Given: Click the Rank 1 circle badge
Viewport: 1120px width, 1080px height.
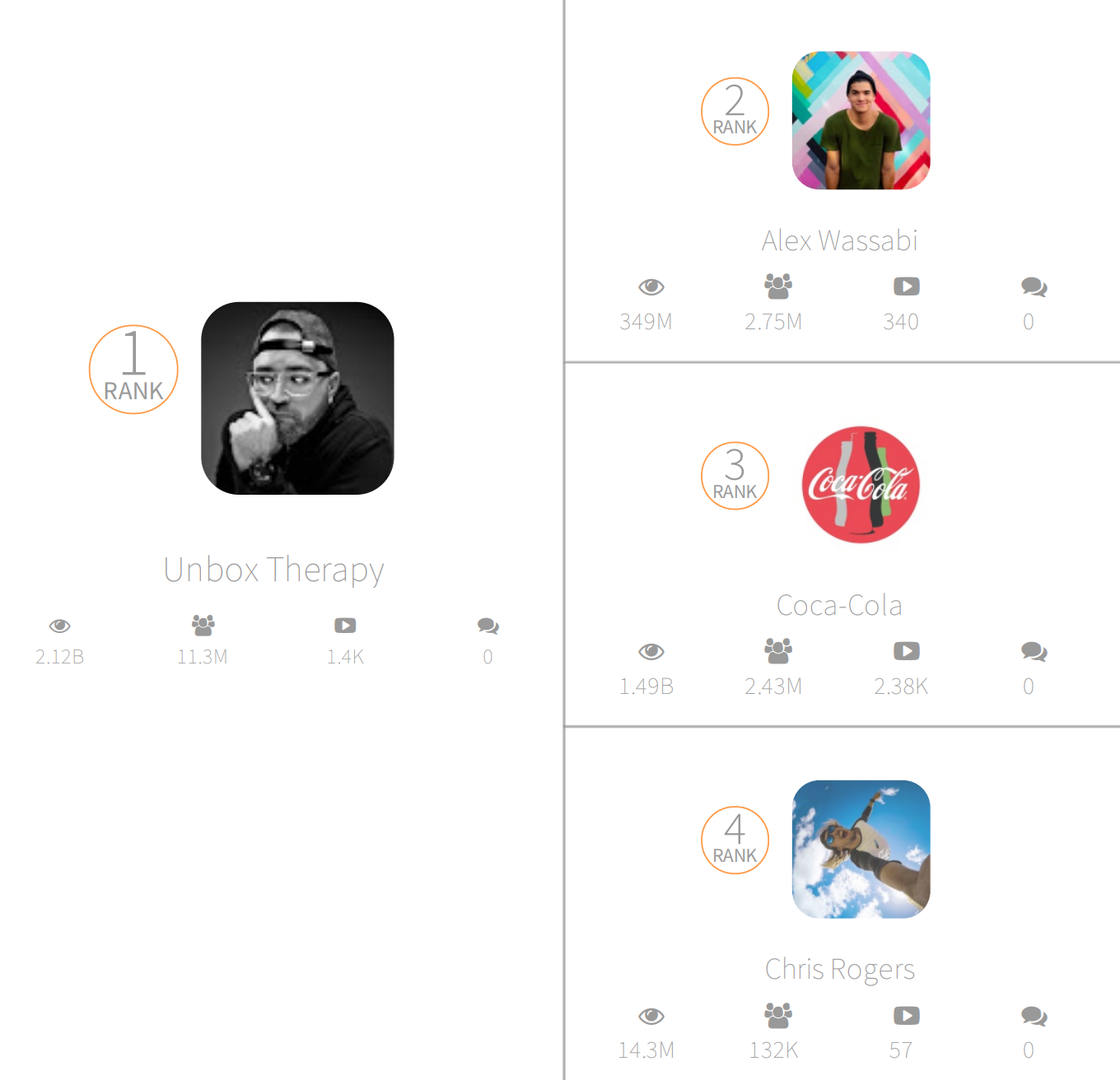Looking at the screenshot, I should 133,370.
